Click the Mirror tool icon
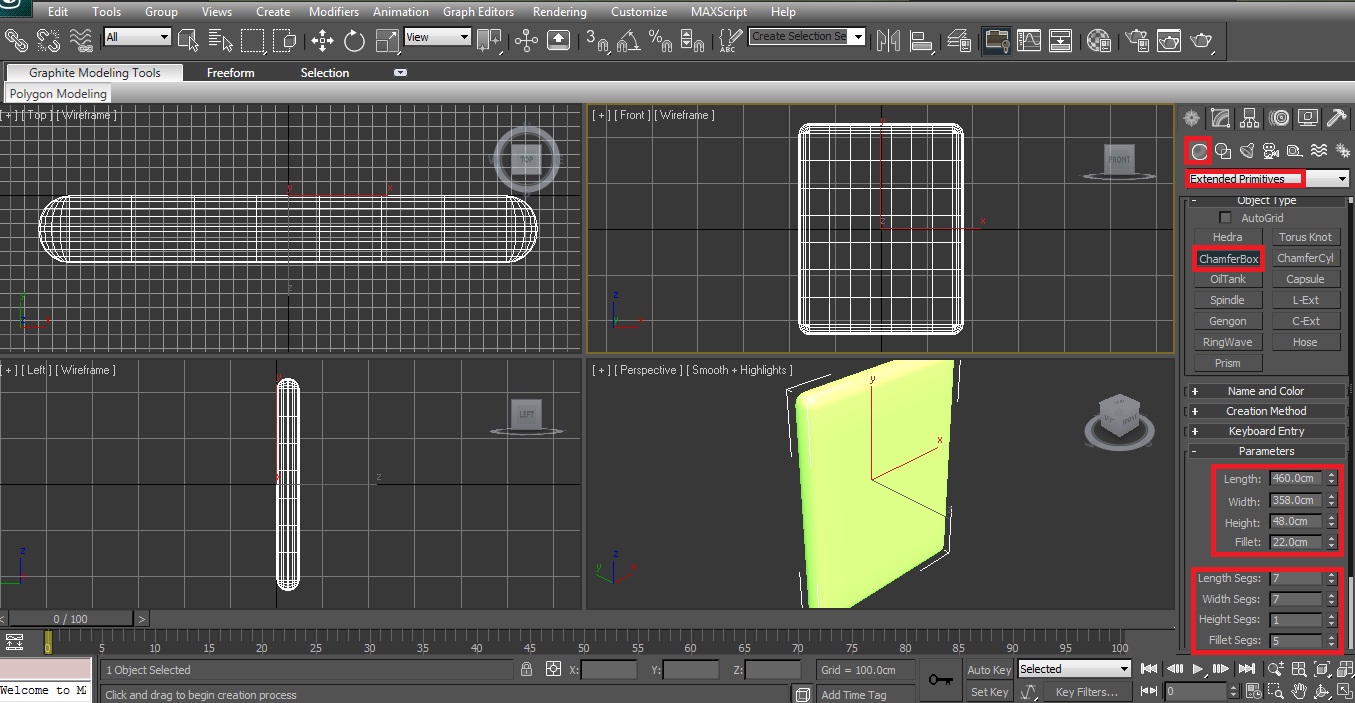The height and width of the screenshot is (703, 1355). [886, 40]
